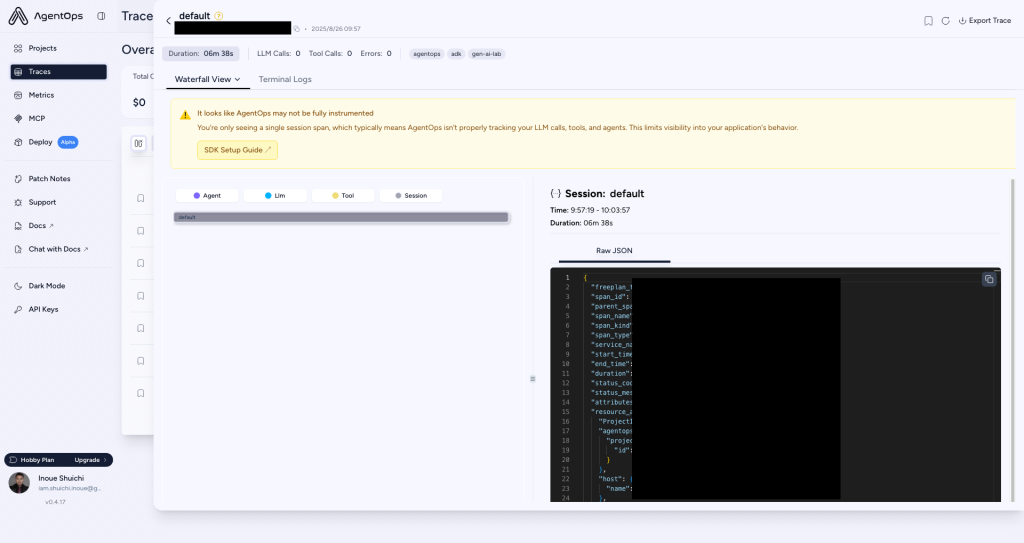Copy the Raw JSON using copy icon

tap(989, 280)
